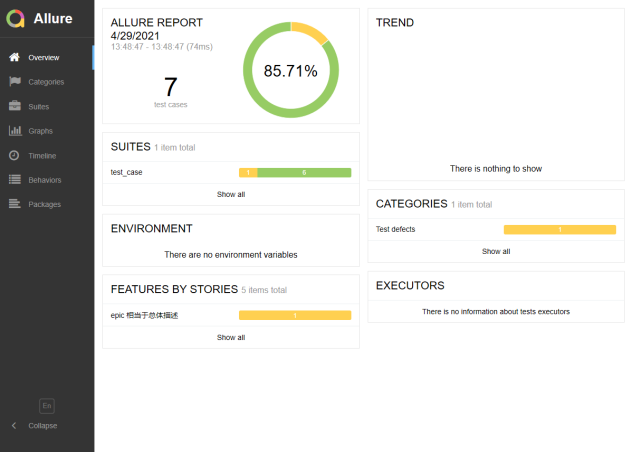Click the Graphs bar chart icon
632x452 pixels.
(x=15, y=131)
